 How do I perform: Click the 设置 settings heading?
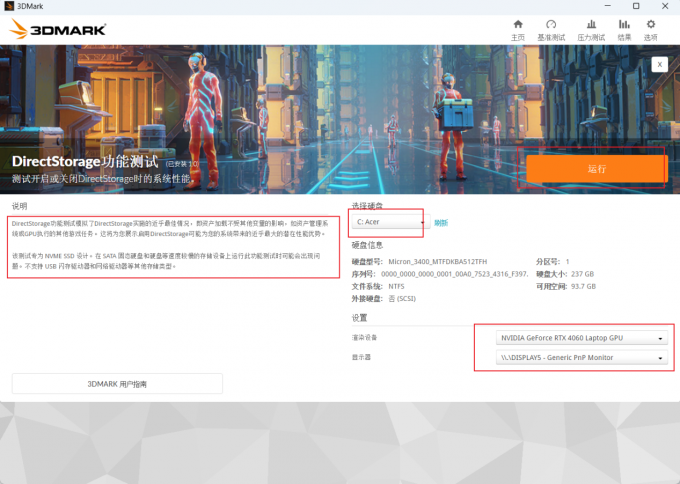(x=359, y=318)
